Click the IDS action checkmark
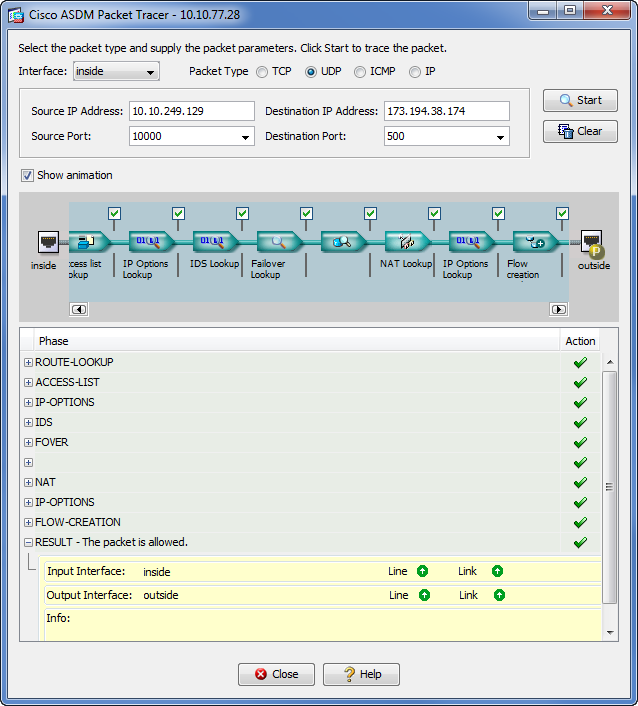Viewport: 638px width, 706px height. tap(580, 422)
